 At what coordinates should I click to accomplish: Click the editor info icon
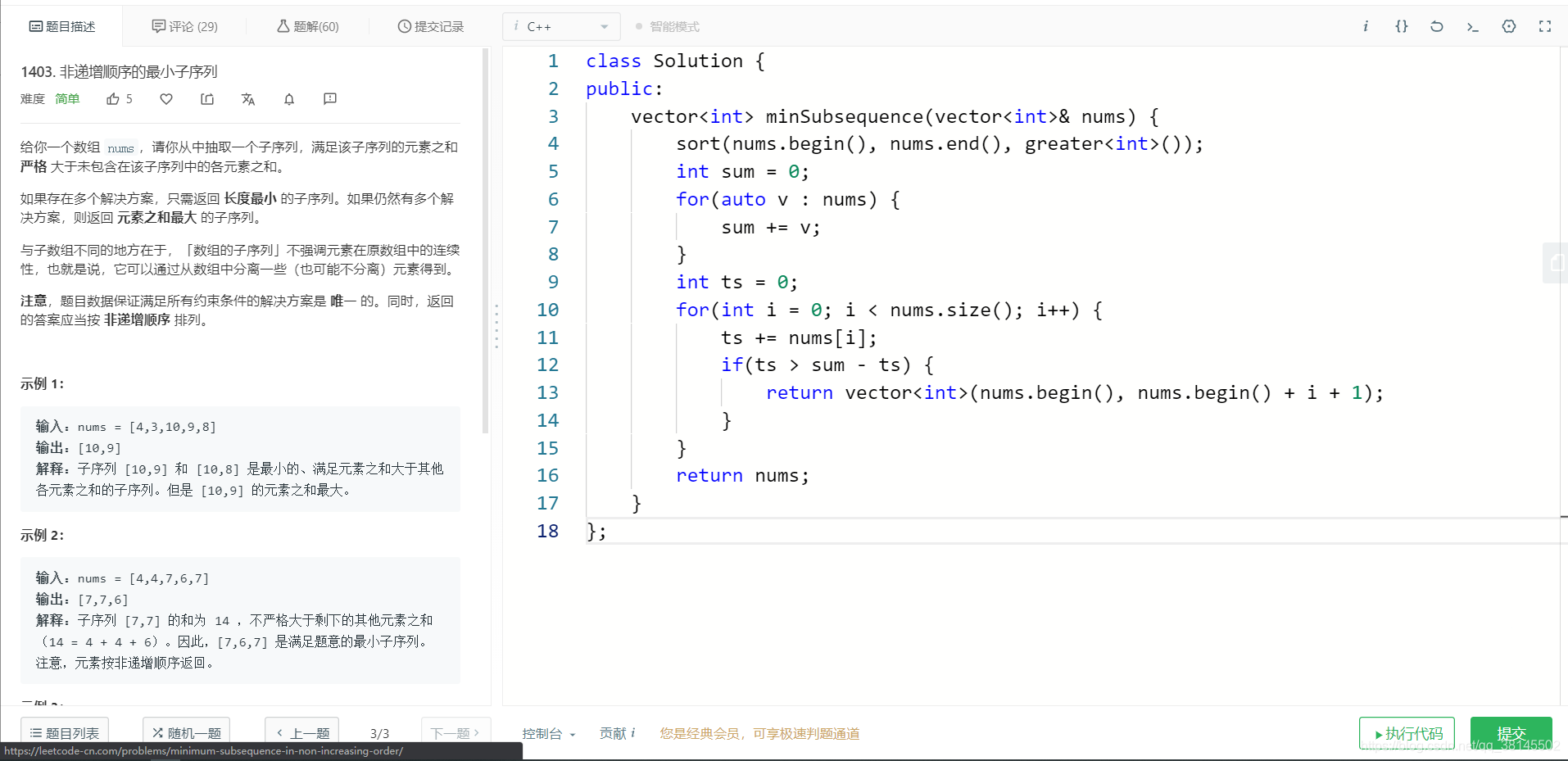[1366, 26]
